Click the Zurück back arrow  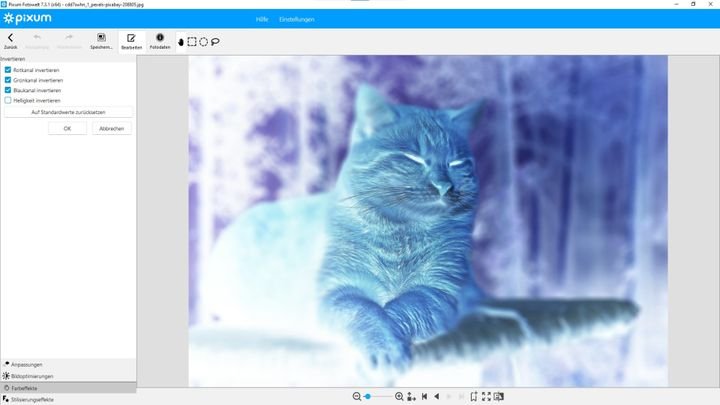(10, 40)
